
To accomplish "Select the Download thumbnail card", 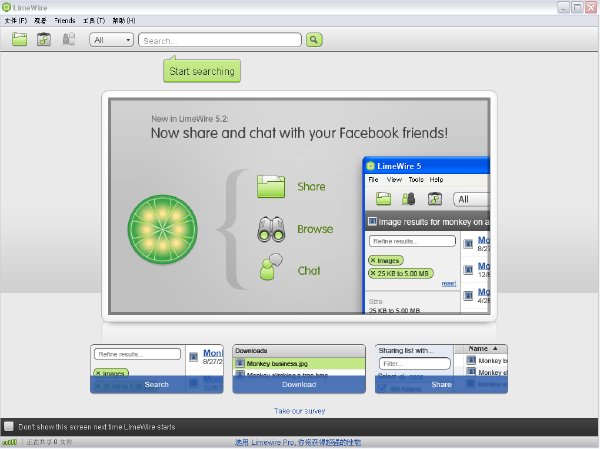I will pos(299,369).
